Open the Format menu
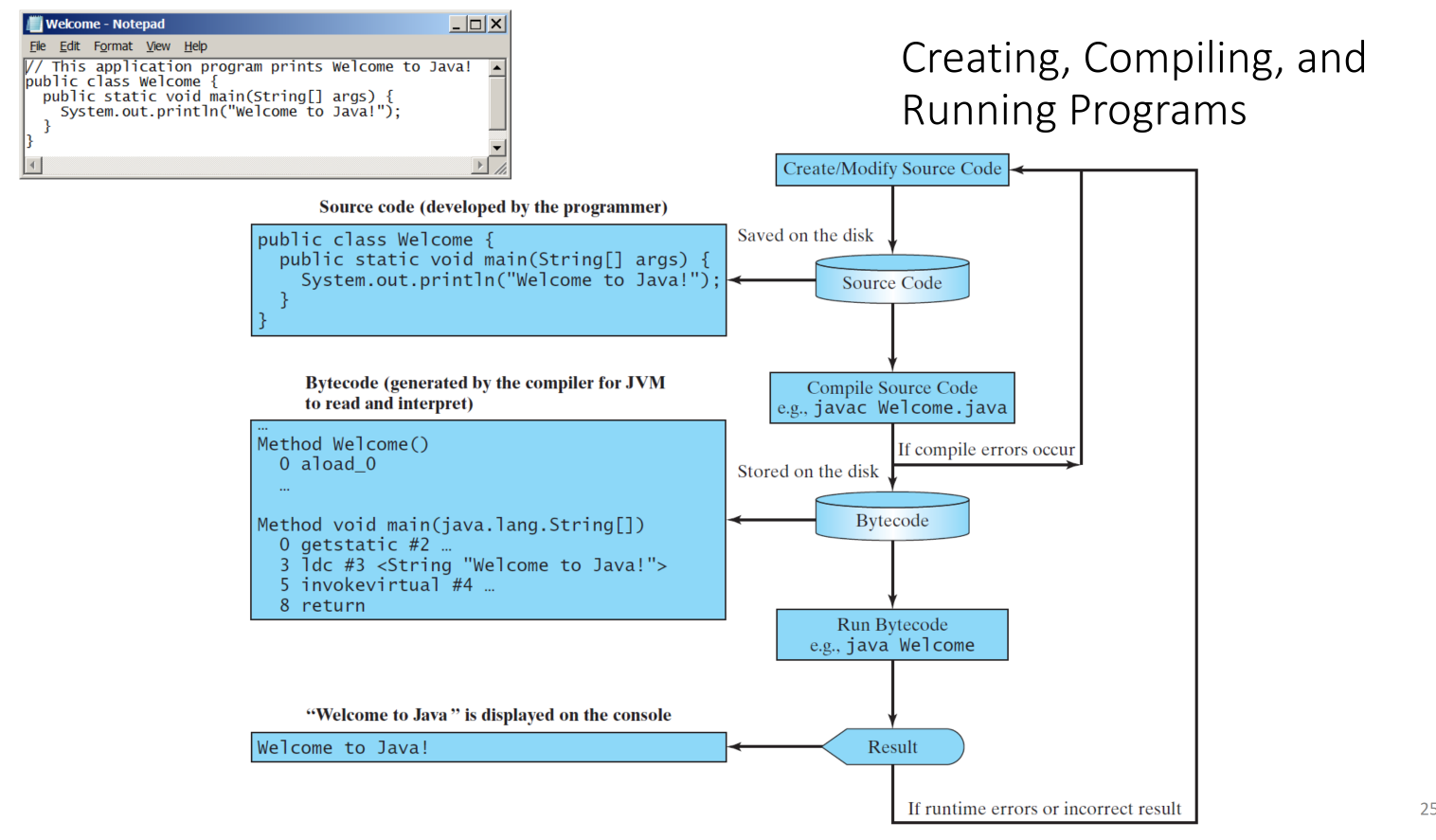This screenshot has width=1436, height=840. tap(113, 45)
